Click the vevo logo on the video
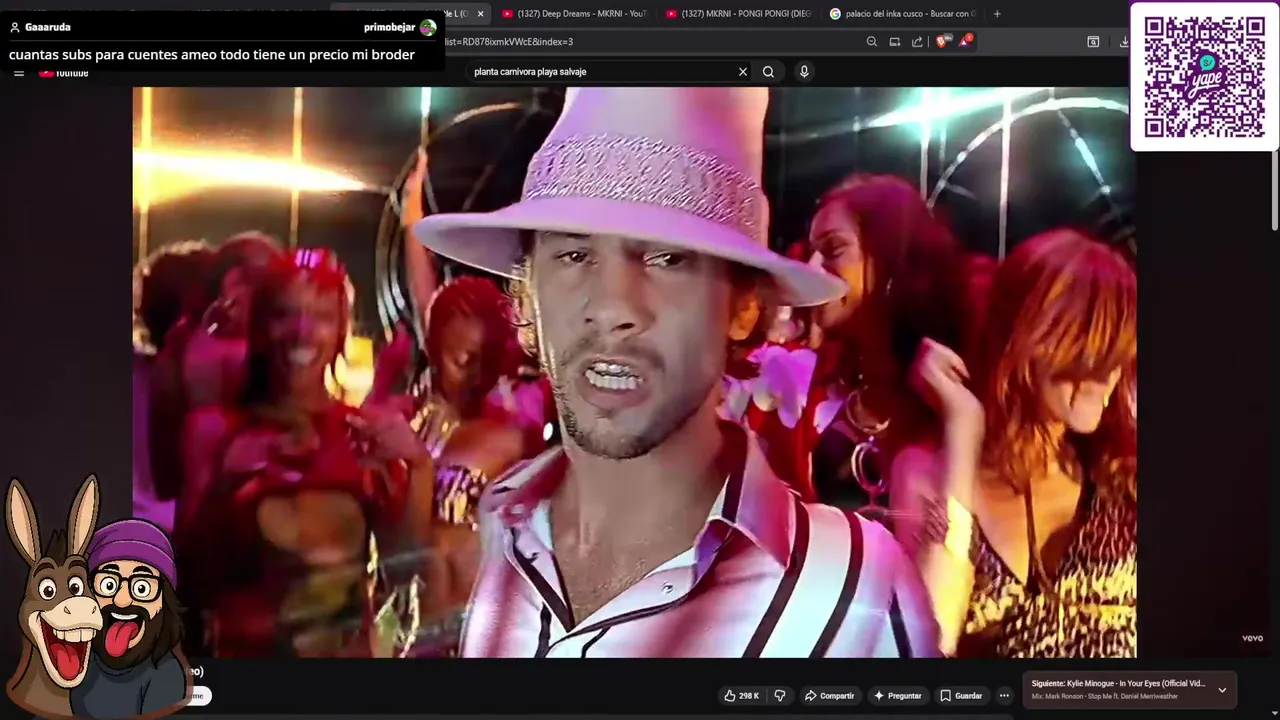Screen dimensions: 1280x720 coord(1252,638)
